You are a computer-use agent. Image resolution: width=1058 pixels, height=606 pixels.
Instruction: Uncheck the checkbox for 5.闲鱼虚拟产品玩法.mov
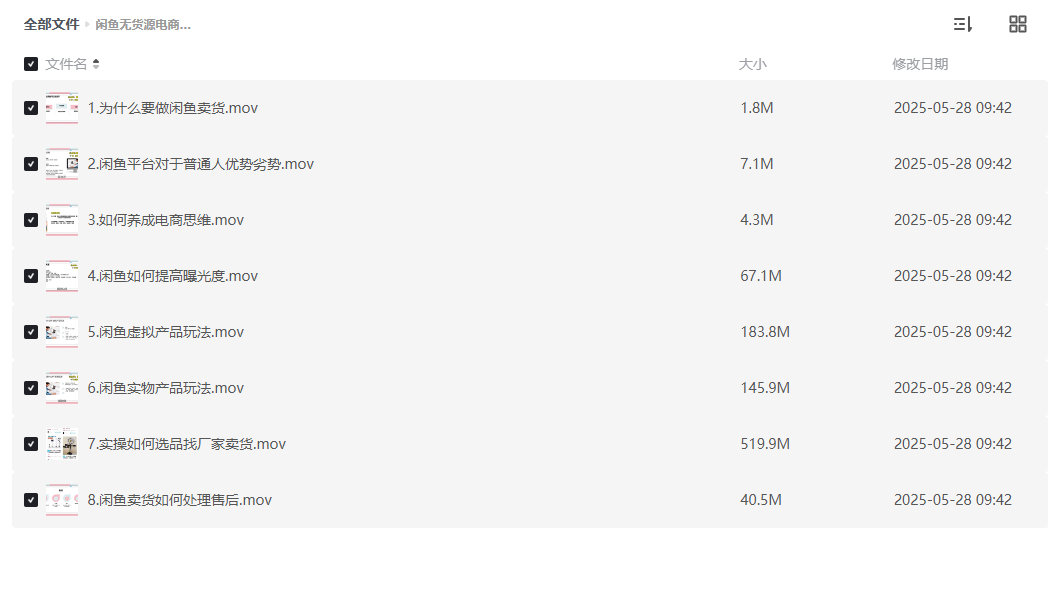click(30, 332)
